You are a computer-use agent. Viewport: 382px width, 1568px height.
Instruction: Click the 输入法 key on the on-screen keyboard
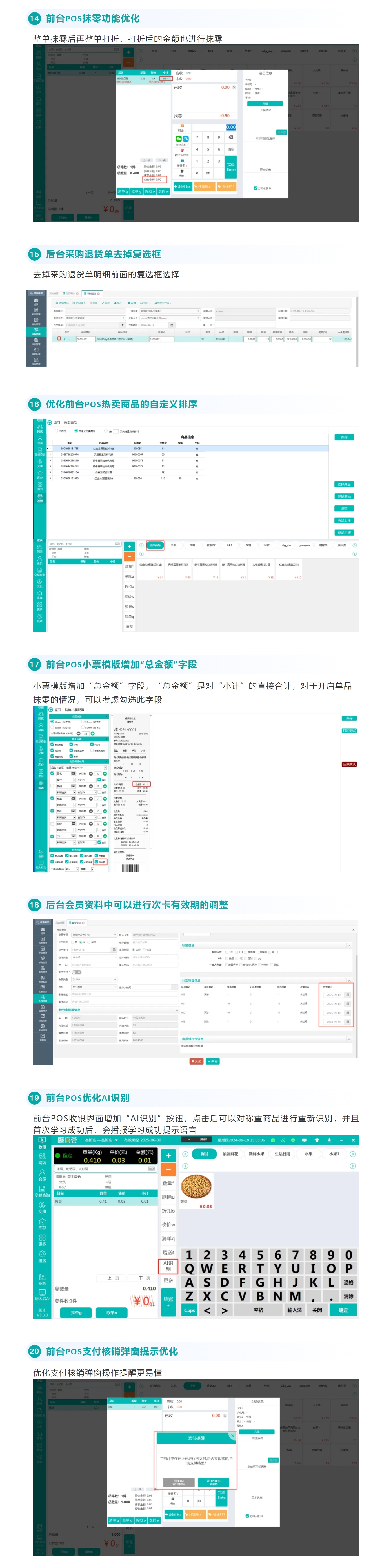pos(295,1311)
